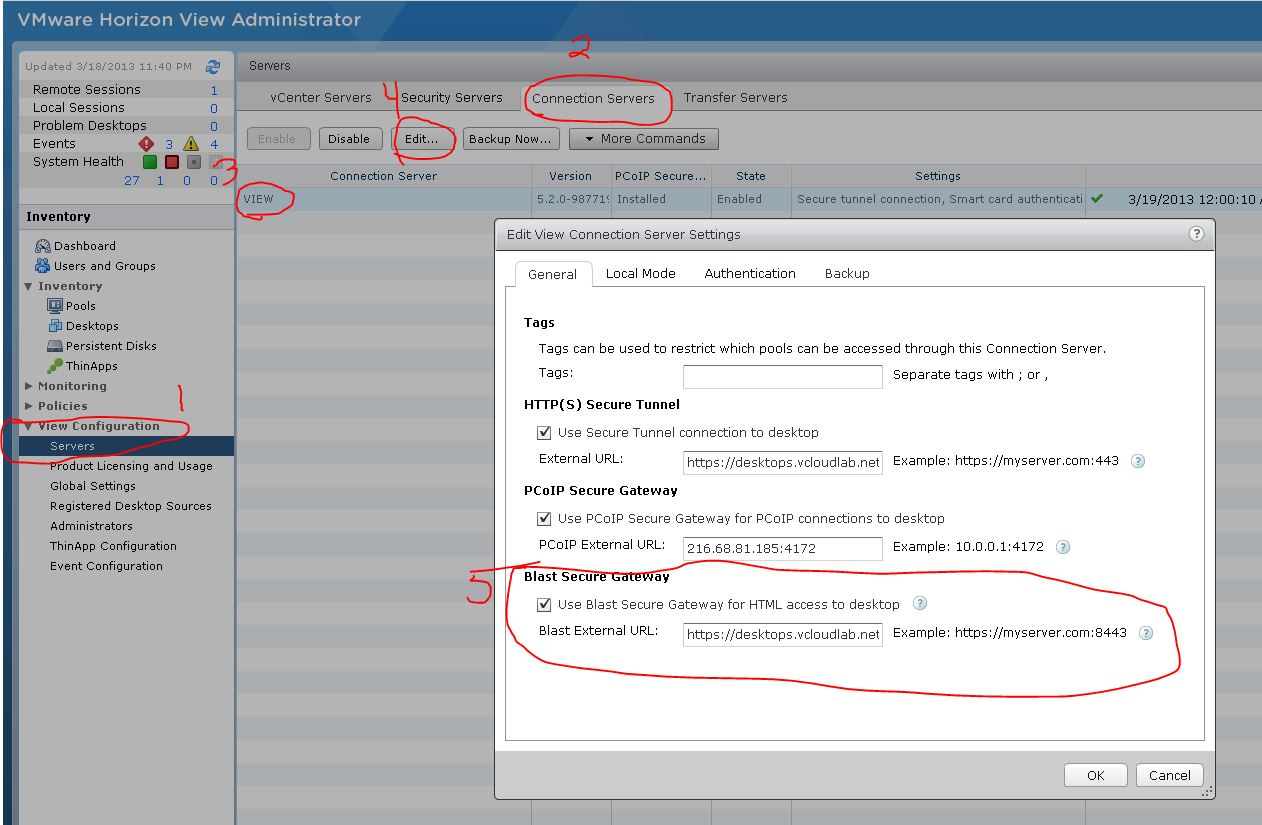Image resolution: width=1262 pixels, height=825 pixels.
Task: Sort by the Version column header
Action: 571,176
